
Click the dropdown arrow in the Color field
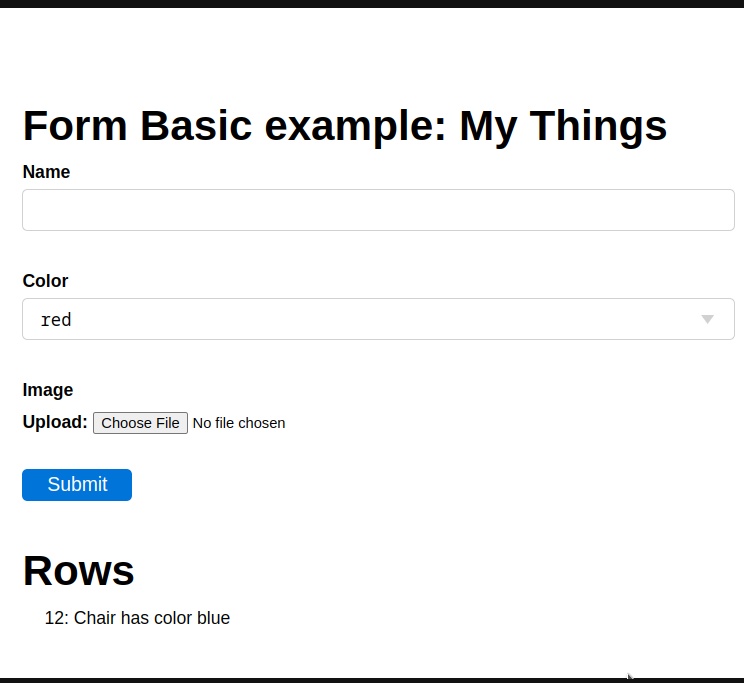pyautogui.click(x=707, y=319)
